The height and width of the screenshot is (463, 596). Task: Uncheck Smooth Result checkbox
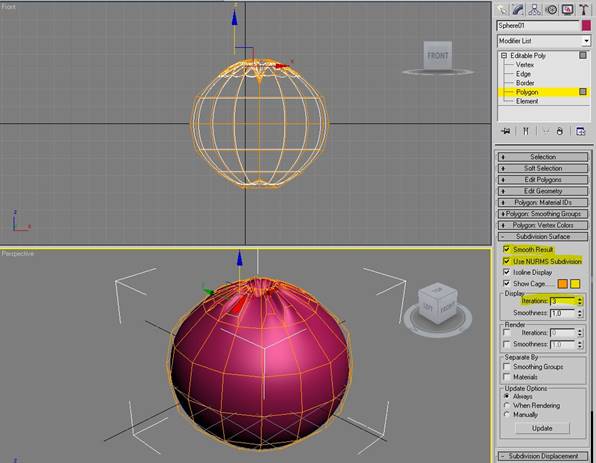coord(506,249)
